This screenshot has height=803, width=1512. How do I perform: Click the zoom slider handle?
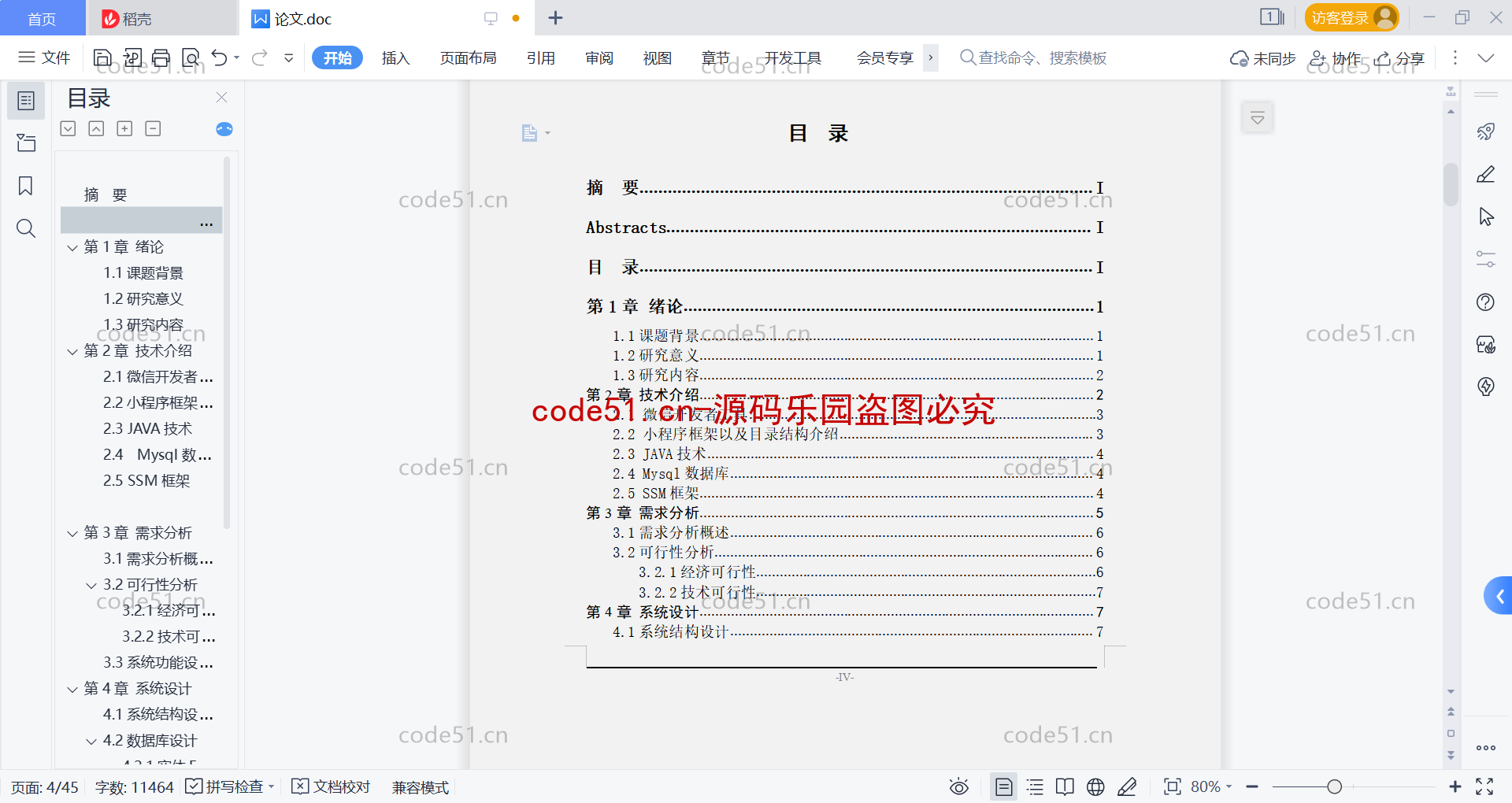click(1334, 786)
